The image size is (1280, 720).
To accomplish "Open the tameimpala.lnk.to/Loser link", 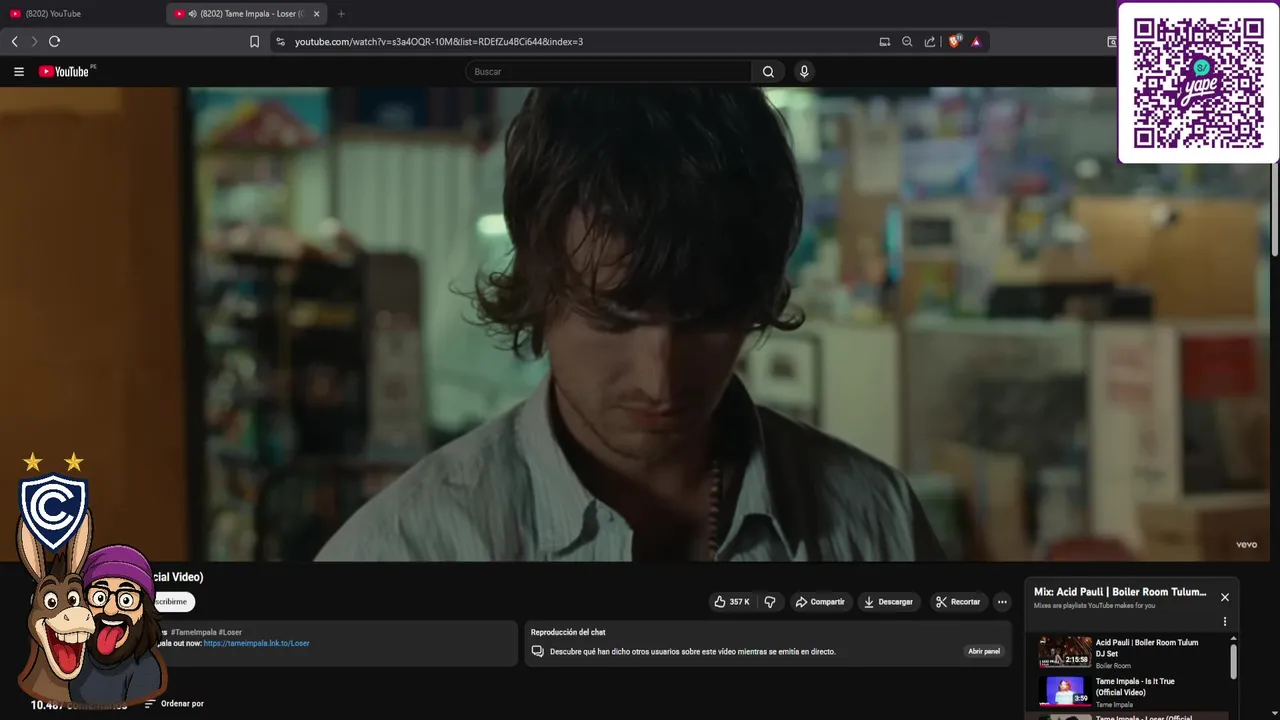I will point(256,643).
